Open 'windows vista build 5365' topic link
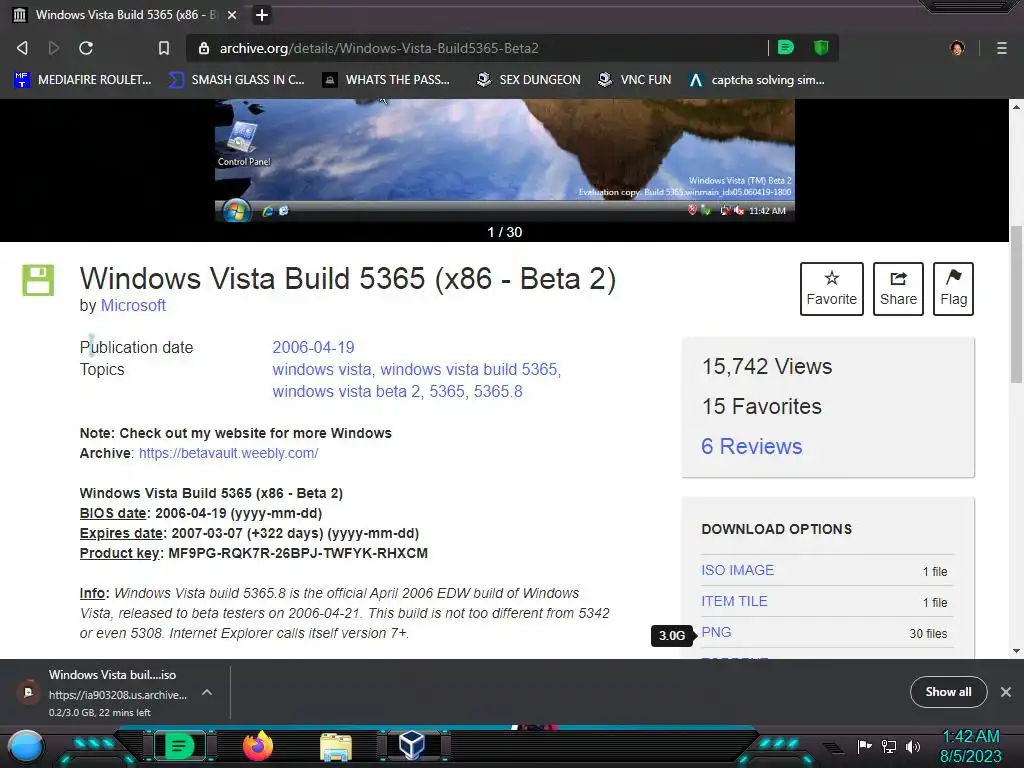This screenshot has width=1024, height=768. click(469, 370)
